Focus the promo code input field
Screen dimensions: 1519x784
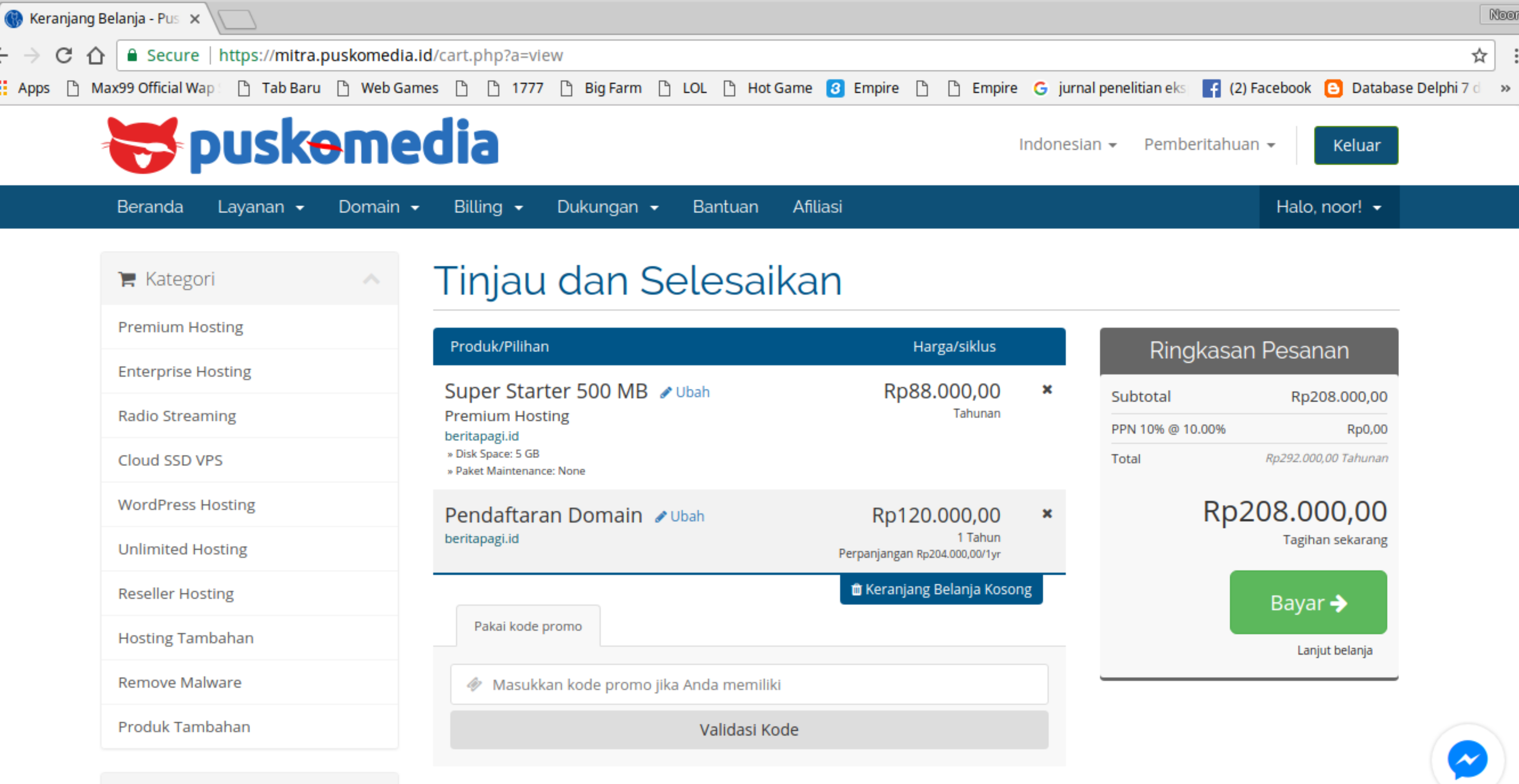749,684
